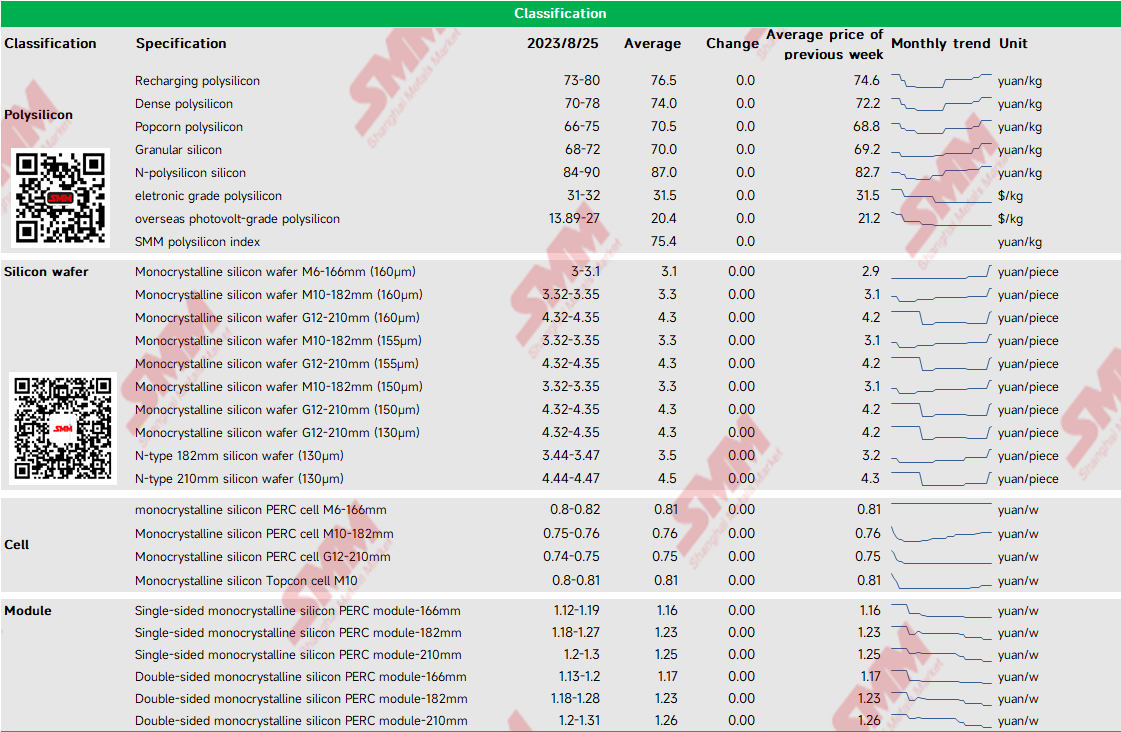1121x732 pixels.
Task: Click the Specification column header
Action: 181,44
